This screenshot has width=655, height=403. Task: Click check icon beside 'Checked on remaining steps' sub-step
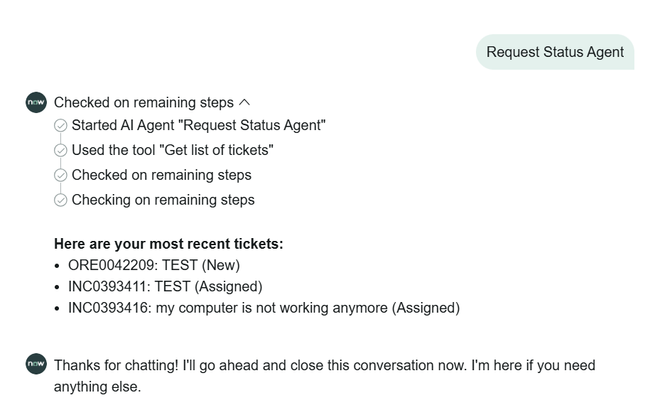60,175
